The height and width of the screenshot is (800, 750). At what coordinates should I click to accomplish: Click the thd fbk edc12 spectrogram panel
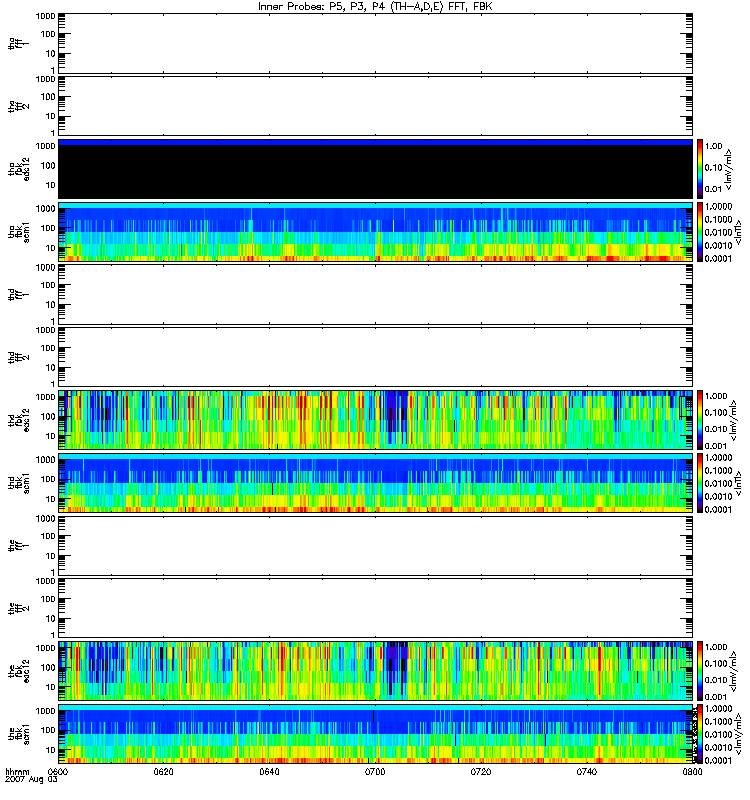[375, 420]
